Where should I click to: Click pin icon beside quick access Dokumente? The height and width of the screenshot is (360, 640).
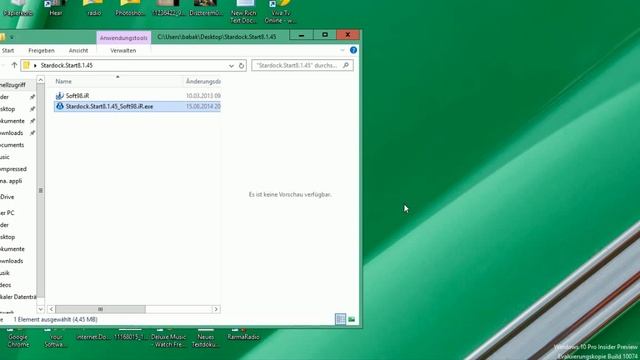click(32, 121)
